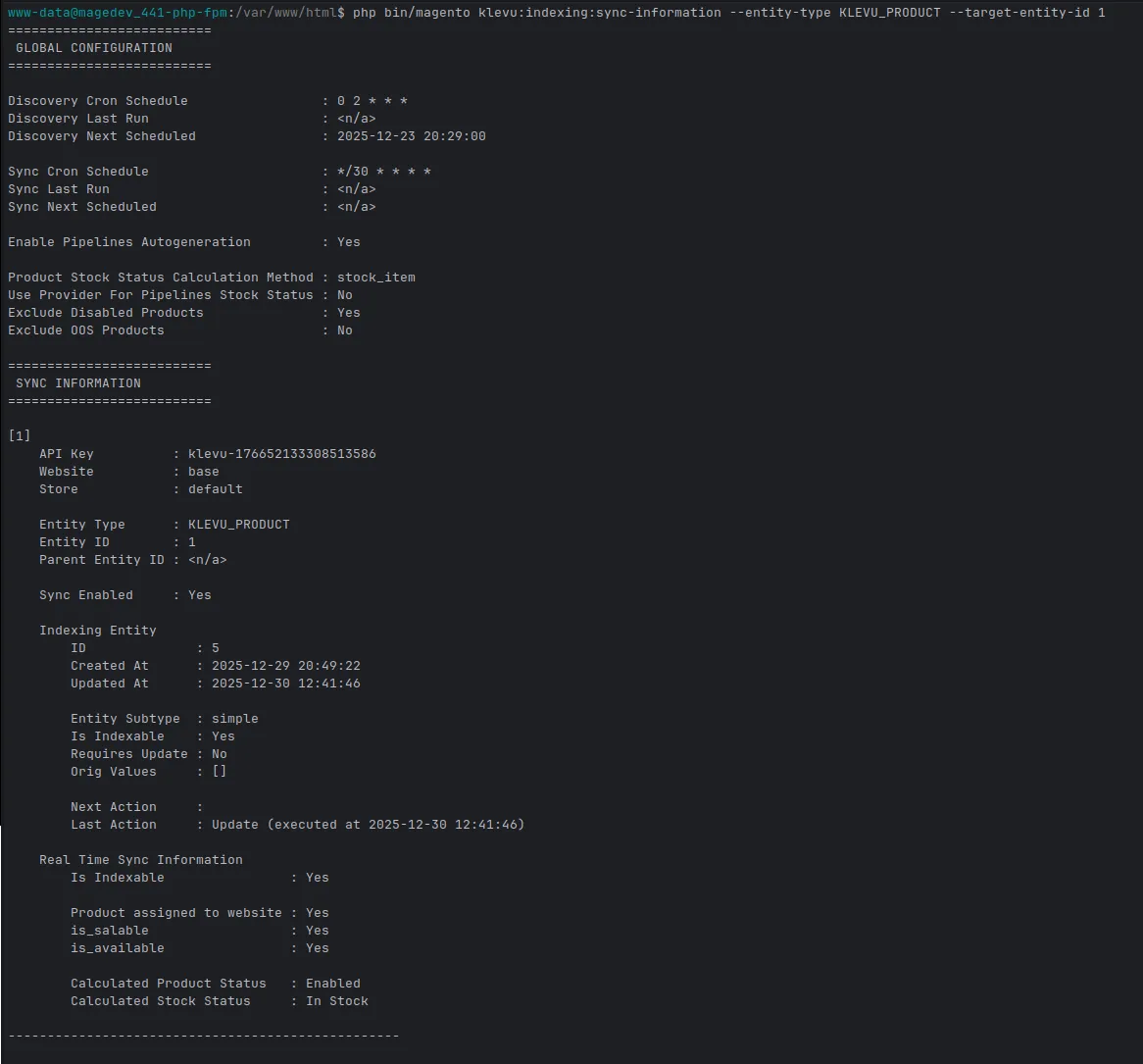Click the Indexing Entity Created At timestamp
Viewport: 1143px width, 1064px height.
(286, 666)
